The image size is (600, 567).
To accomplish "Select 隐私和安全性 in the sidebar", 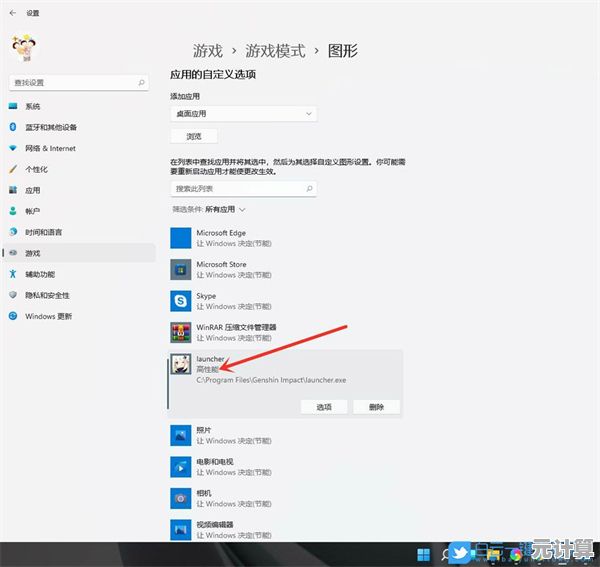I will click(x=79, y=295).
